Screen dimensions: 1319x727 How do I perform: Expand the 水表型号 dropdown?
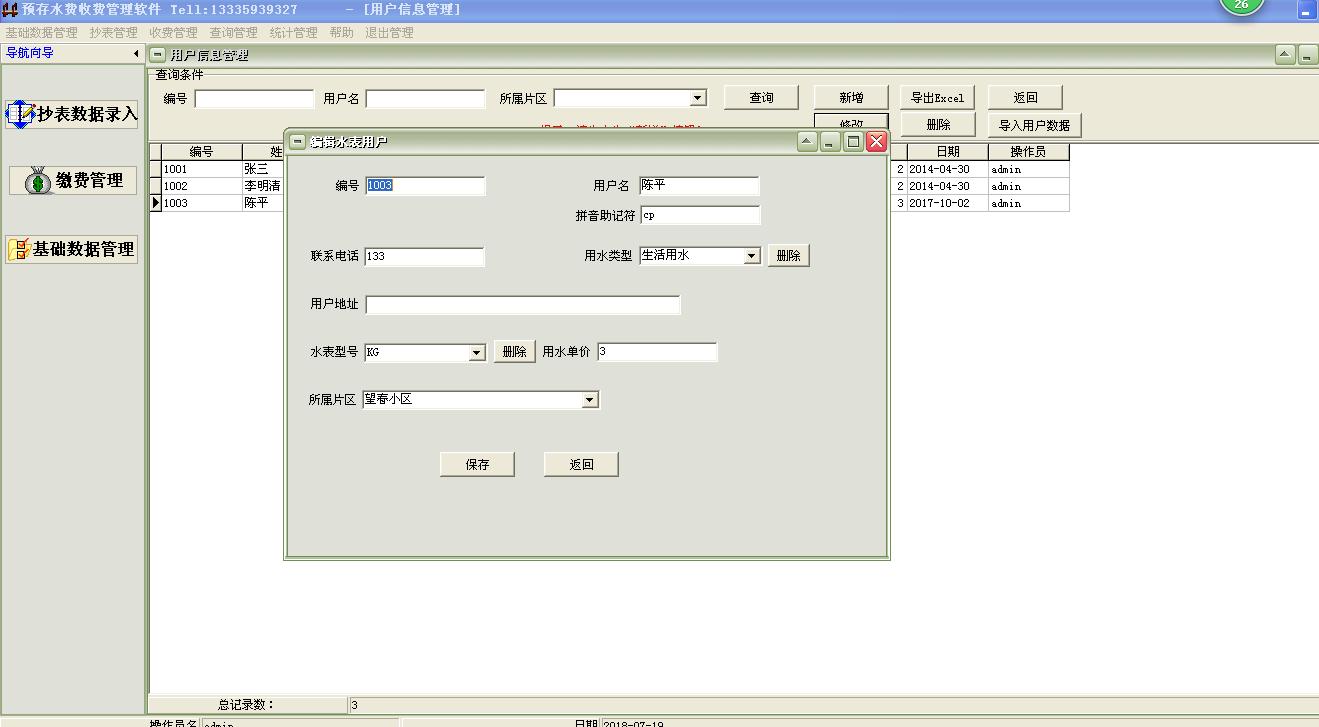pos(477,353)
